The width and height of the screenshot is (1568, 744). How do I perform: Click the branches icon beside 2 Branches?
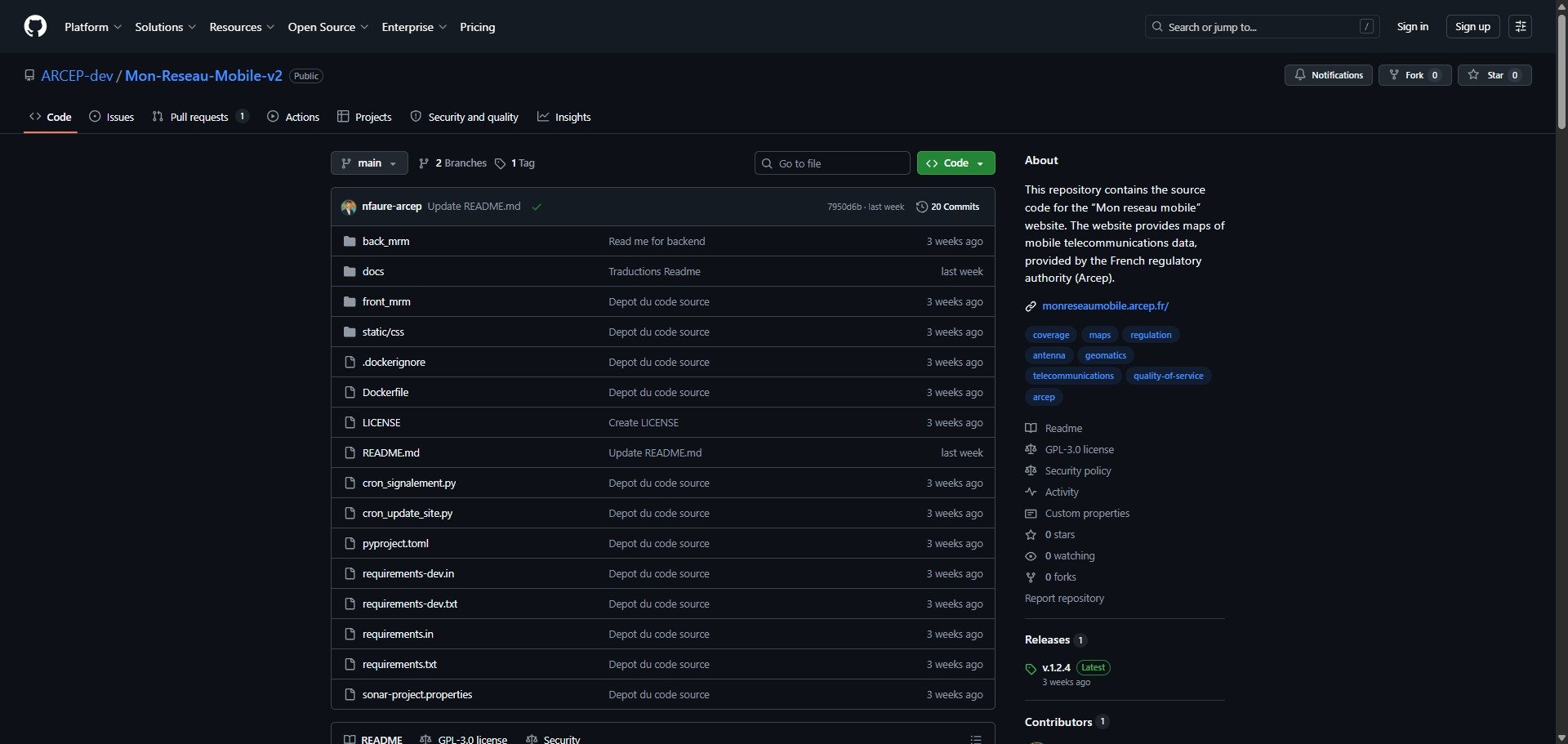(424, 163)
